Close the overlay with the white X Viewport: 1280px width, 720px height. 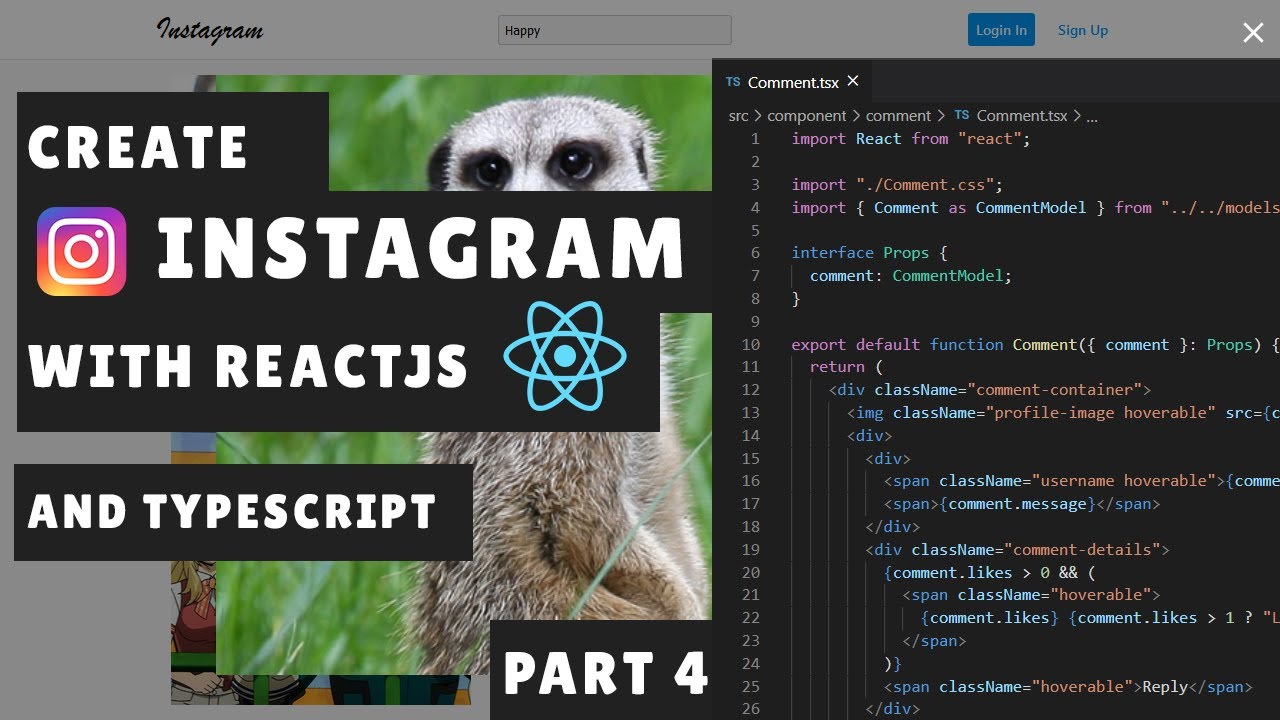[x=1253, y=33]
